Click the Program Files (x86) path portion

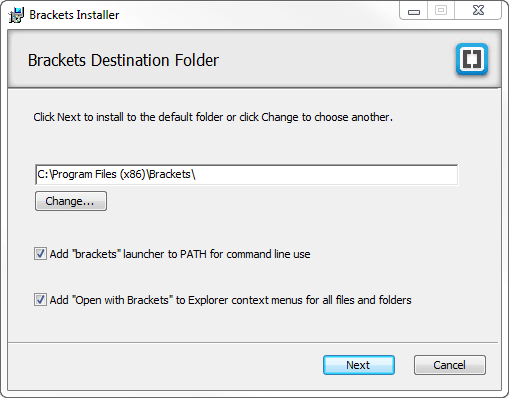[x=98, y=174]
